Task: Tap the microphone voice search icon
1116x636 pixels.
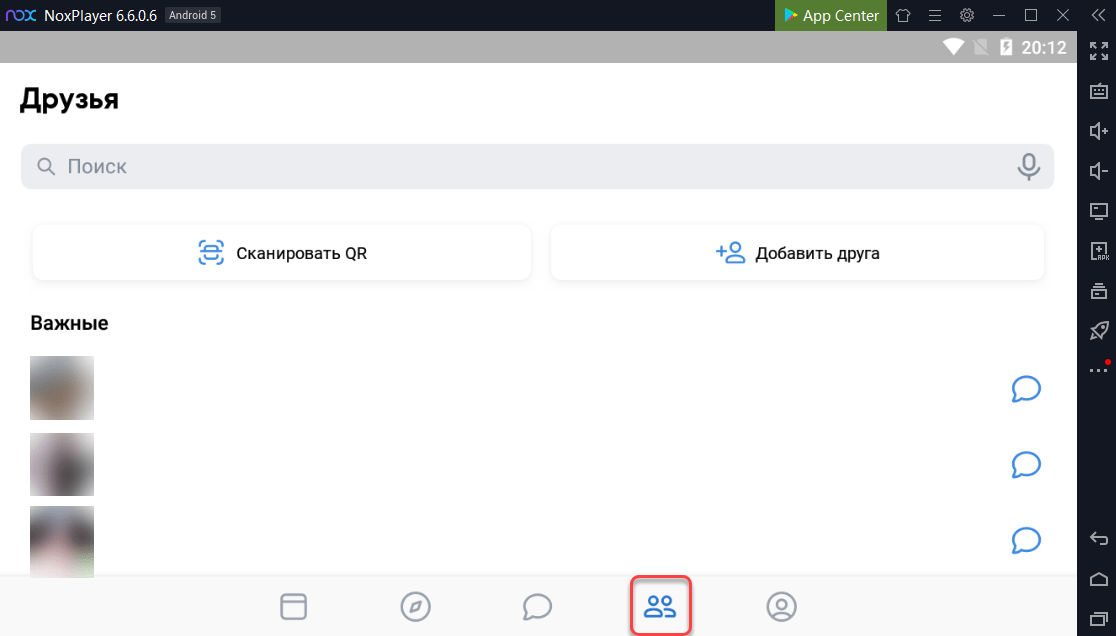Action: (1028, 167)
